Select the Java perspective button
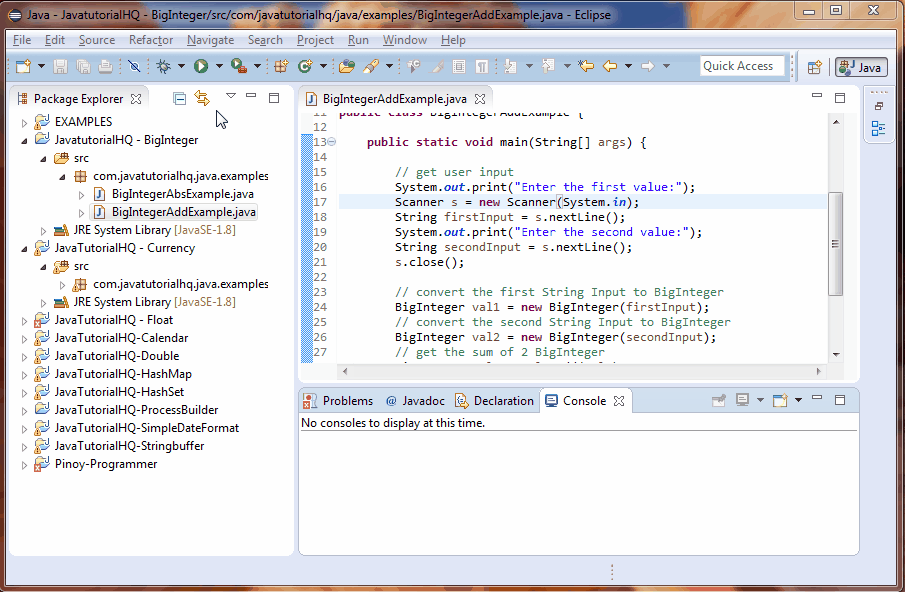905x592 pixels. (x=861, y=67)
